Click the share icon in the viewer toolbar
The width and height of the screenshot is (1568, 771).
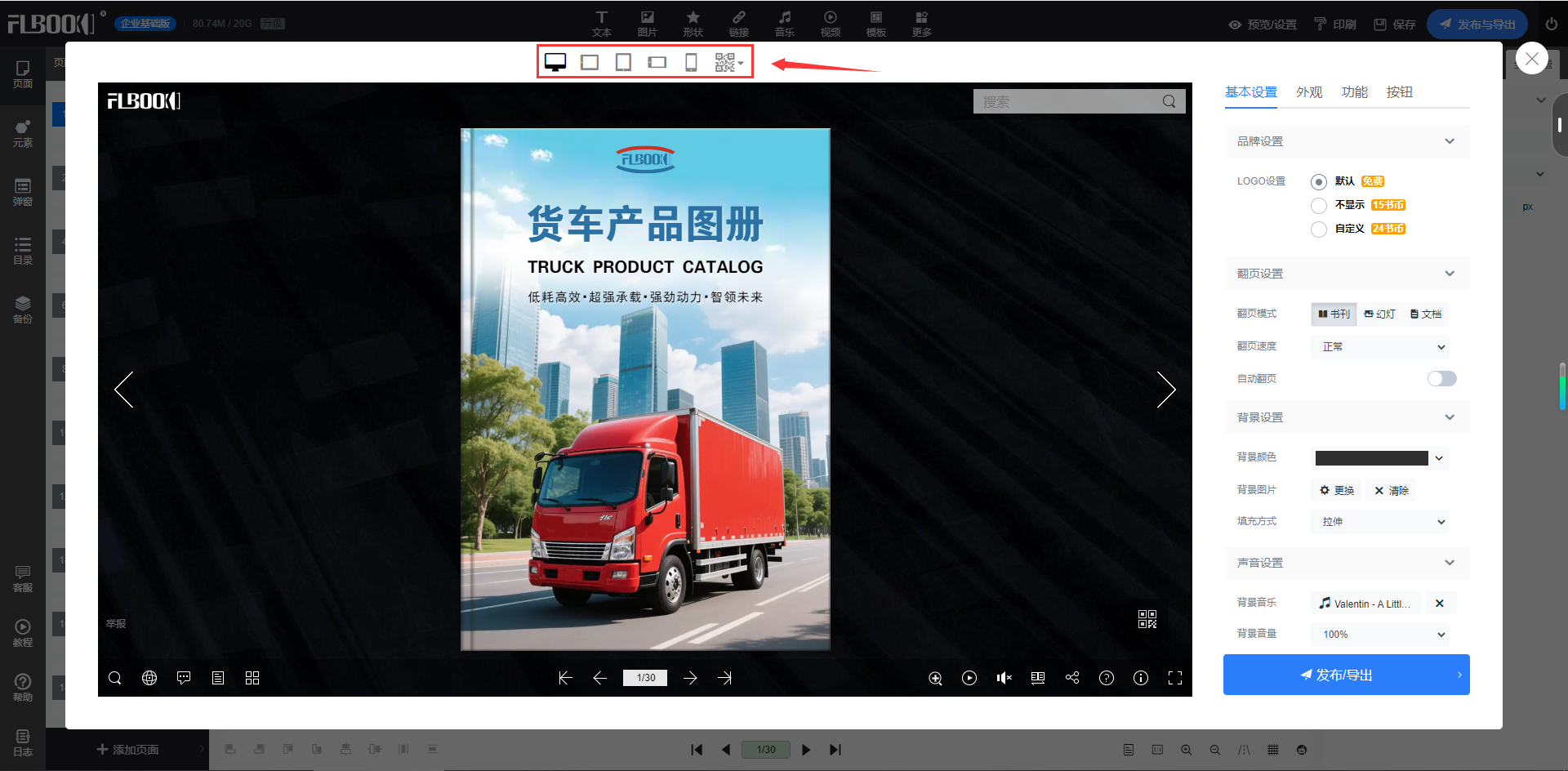click(1072, 678)
